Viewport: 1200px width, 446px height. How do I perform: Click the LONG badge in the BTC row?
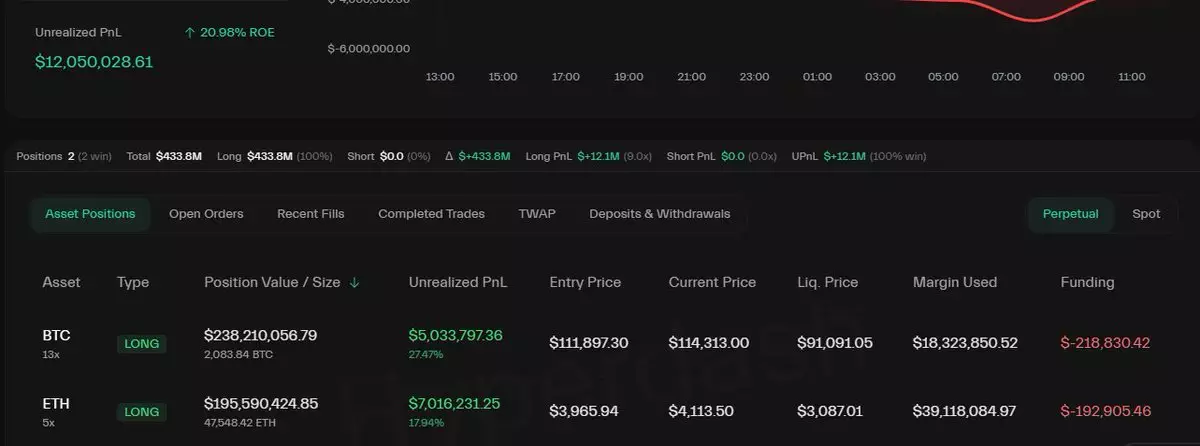tap(142, 344)
